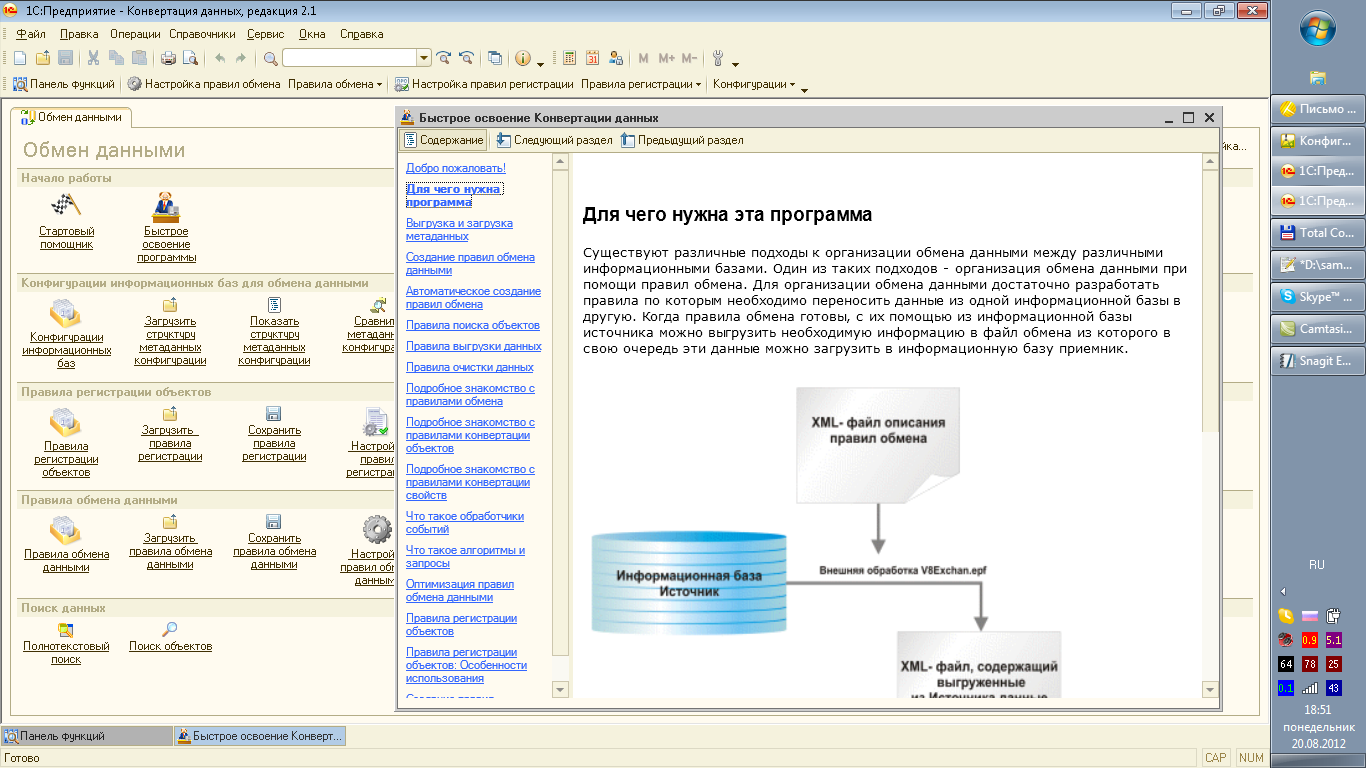1366x768 pixels.
Task: Open the Справочники menu
Action: [x=202, y=34]
